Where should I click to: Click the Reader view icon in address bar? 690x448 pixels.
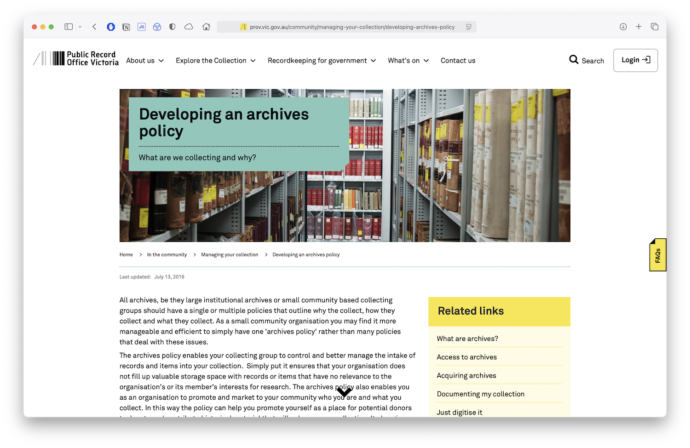tap(469, 27)
